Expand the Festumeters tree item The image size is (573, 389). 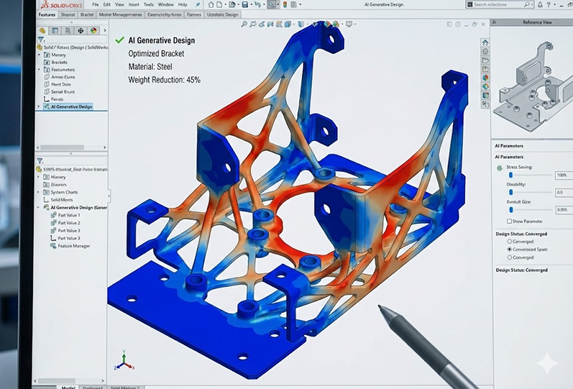click(39, 69)
